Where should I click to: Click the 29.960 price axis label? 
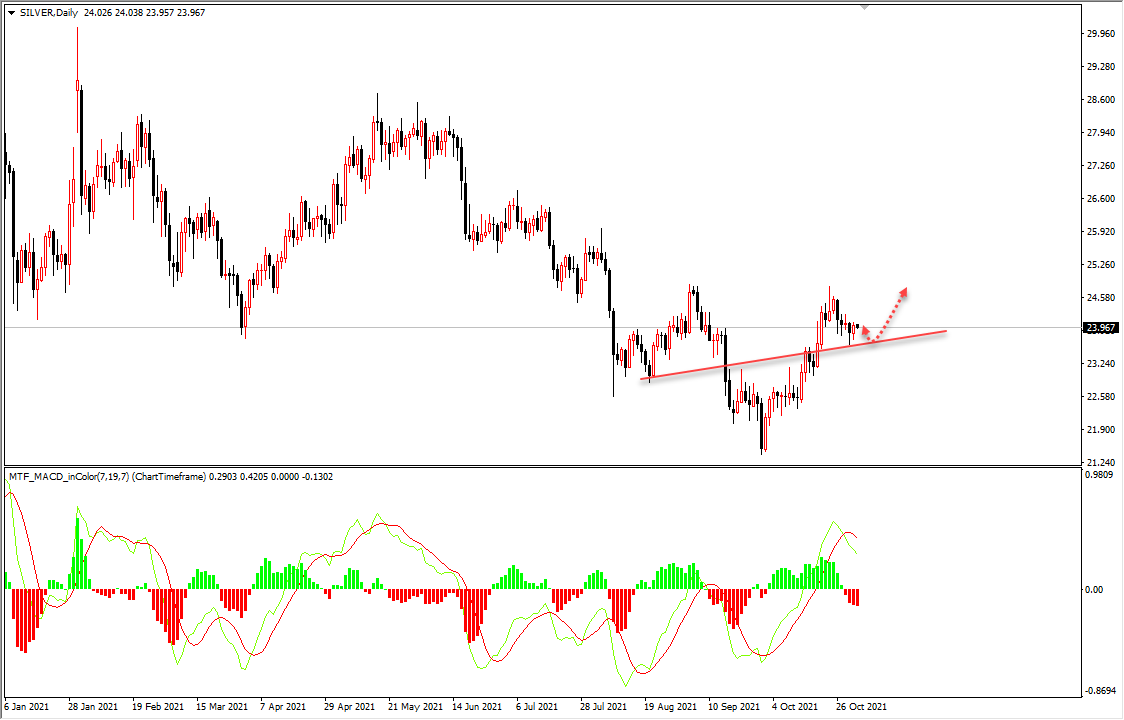[1102, 34]
